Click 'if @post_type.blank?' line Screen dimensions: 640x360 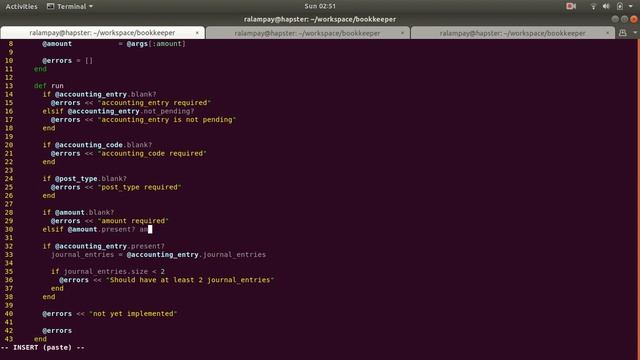84,179
